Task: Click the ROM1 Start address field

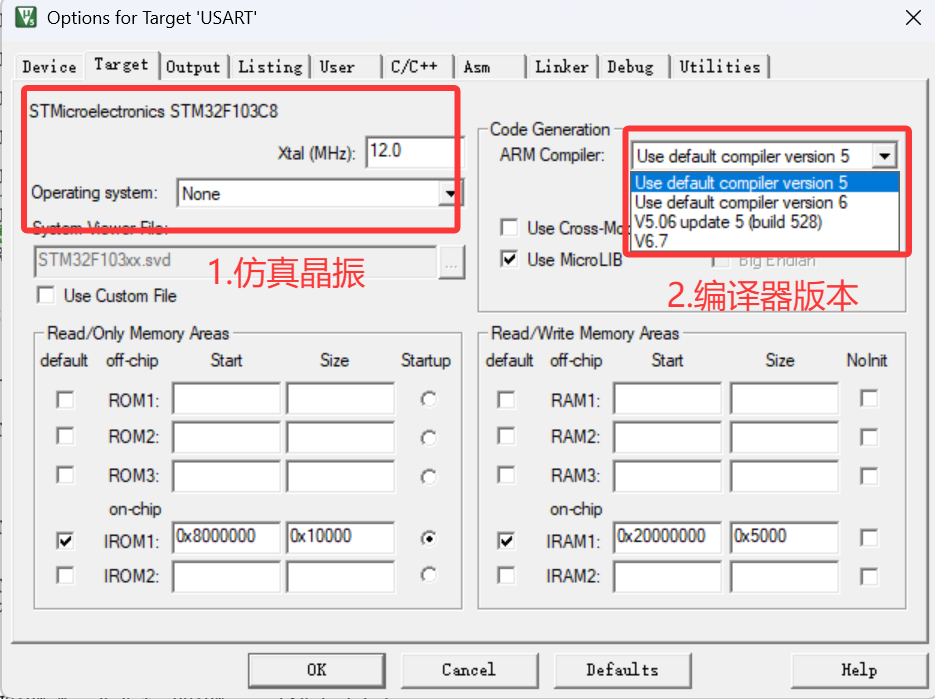Action: pyautogui.click(x=226, y=398)
